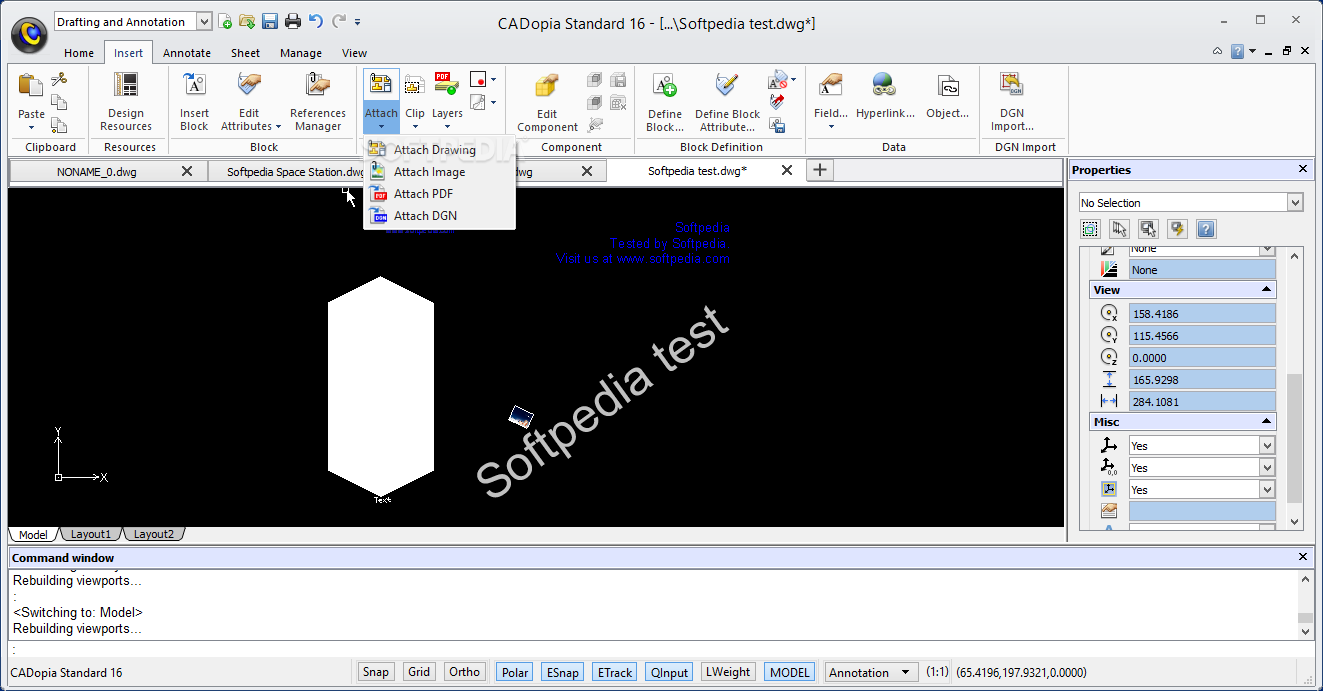Expand the Edit Attributes dropdown
The width and height of the screenshot is (1323, 691).
[x=278, y=127]
